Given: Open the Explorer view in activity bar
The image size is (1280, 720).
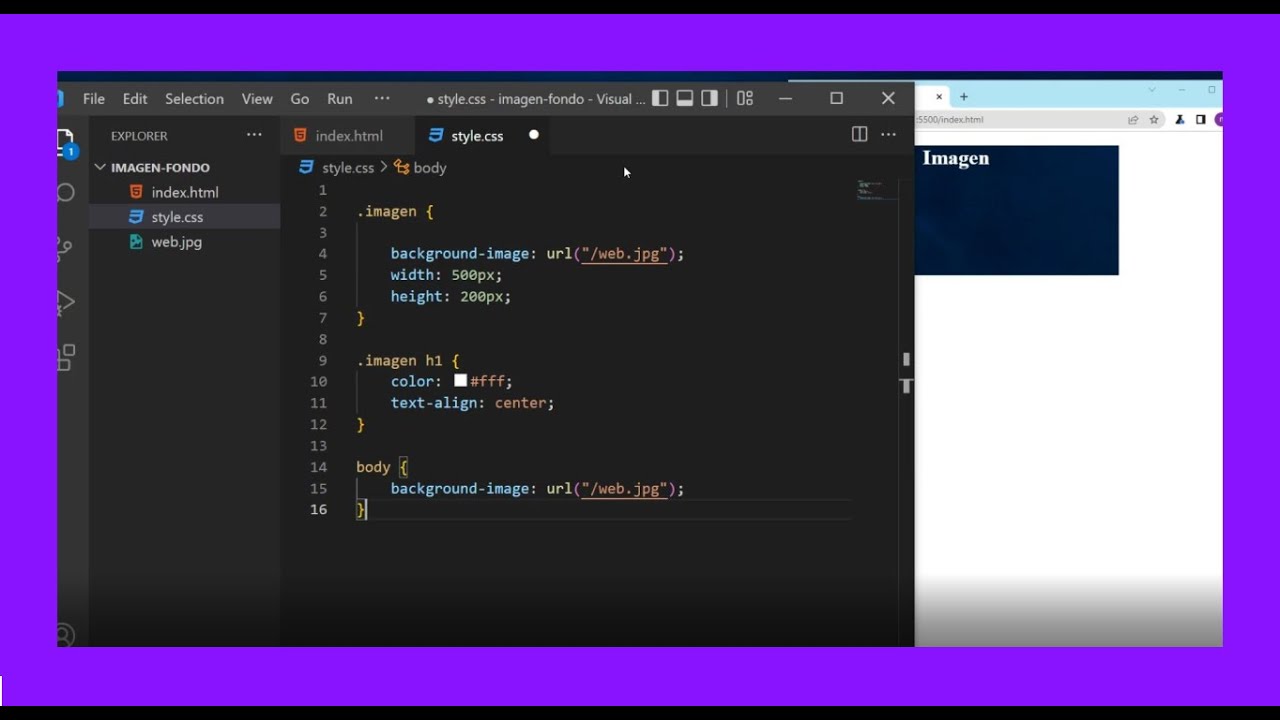Looking at the screenshot, I should click(x=66, y=142).
